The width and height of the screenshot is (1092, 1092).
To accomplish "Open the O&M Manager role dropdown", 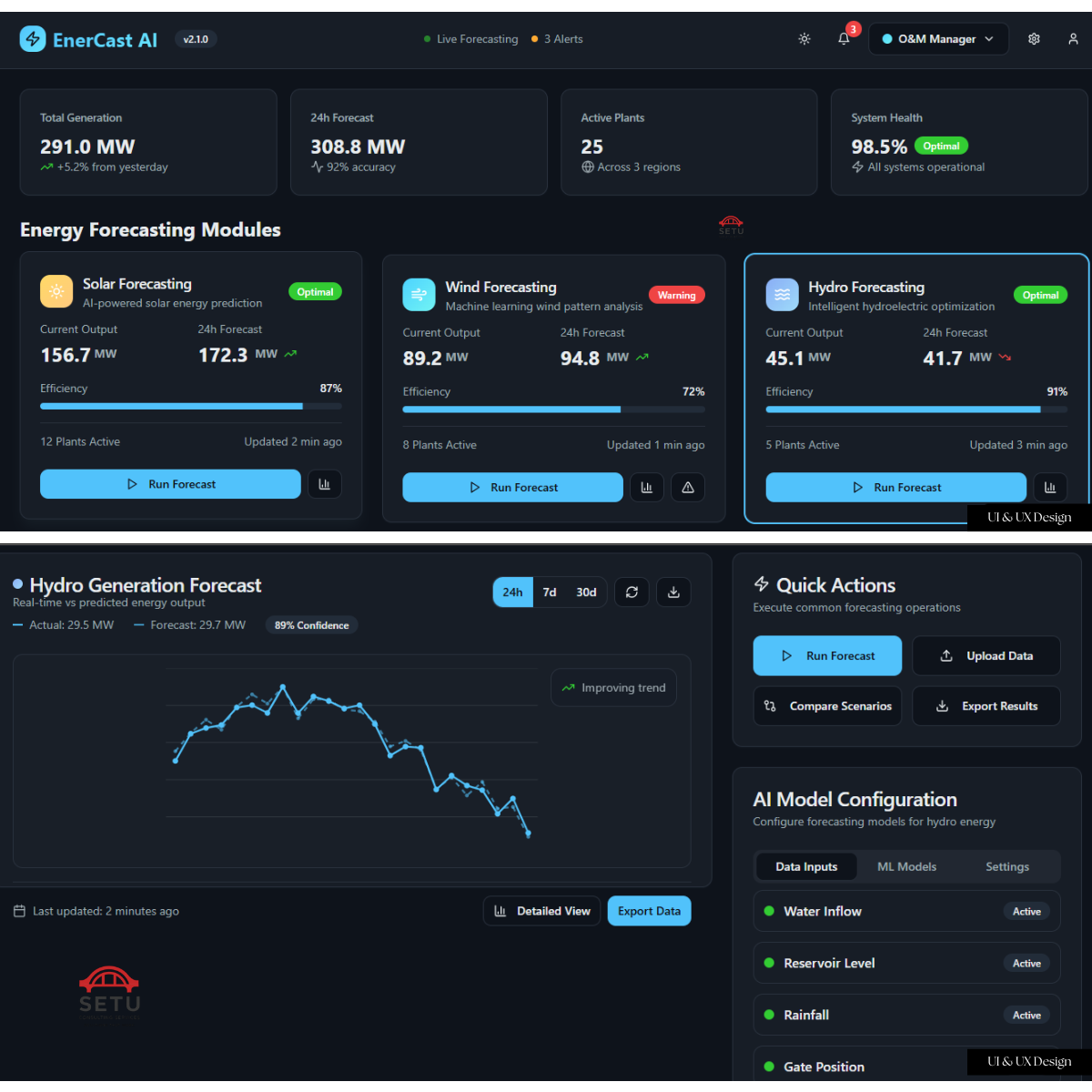I will 938,39.
